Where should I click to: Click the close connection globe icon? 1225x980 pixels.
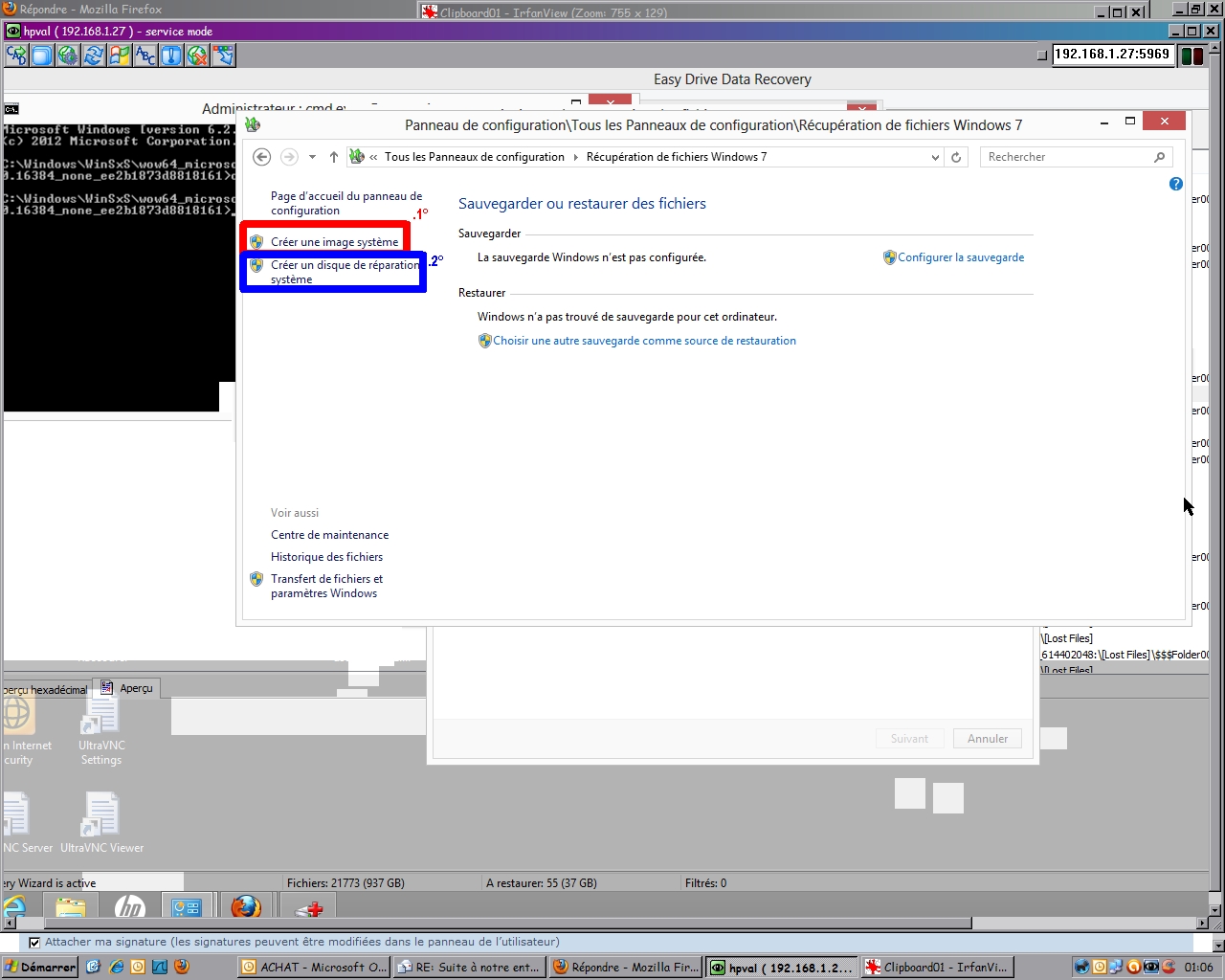click(197, 56)
